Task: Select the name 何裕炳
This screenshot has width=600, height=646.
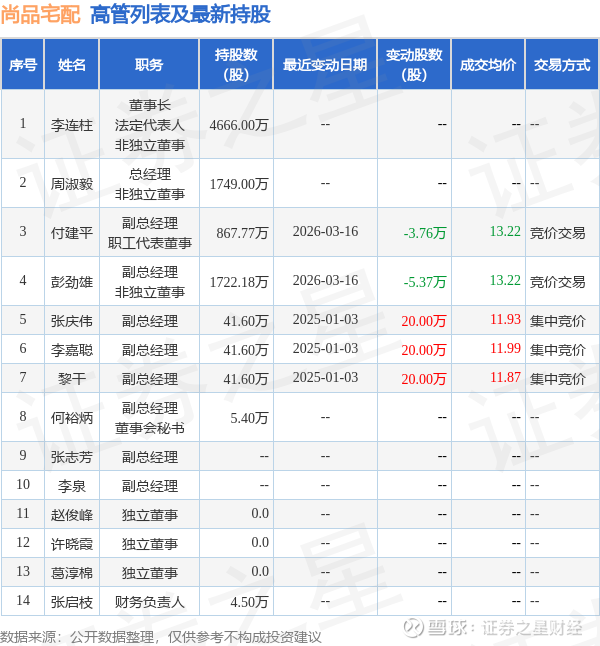Action: (72, 418)
